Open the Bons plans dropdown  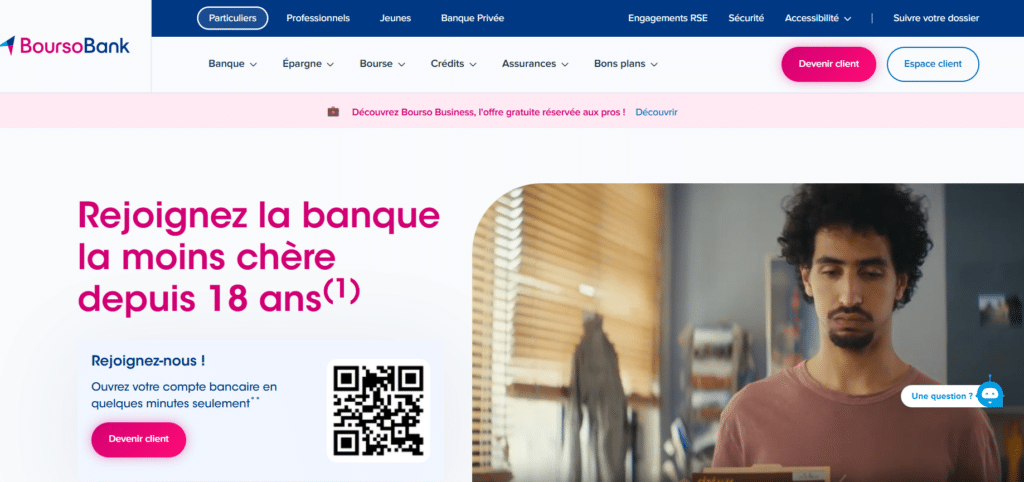coord(626,64)
